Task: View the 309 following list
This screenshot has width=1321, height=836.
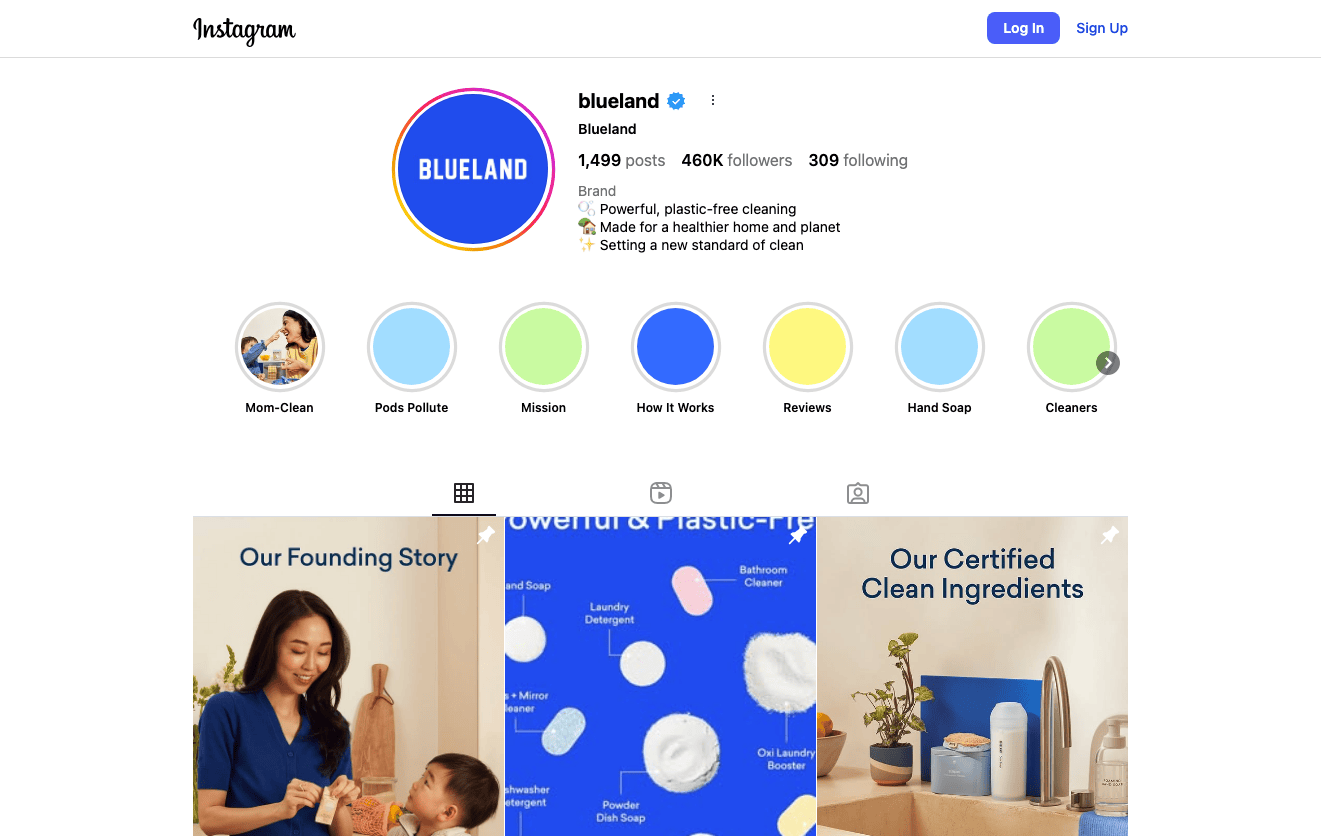Action: coord(858,160)
